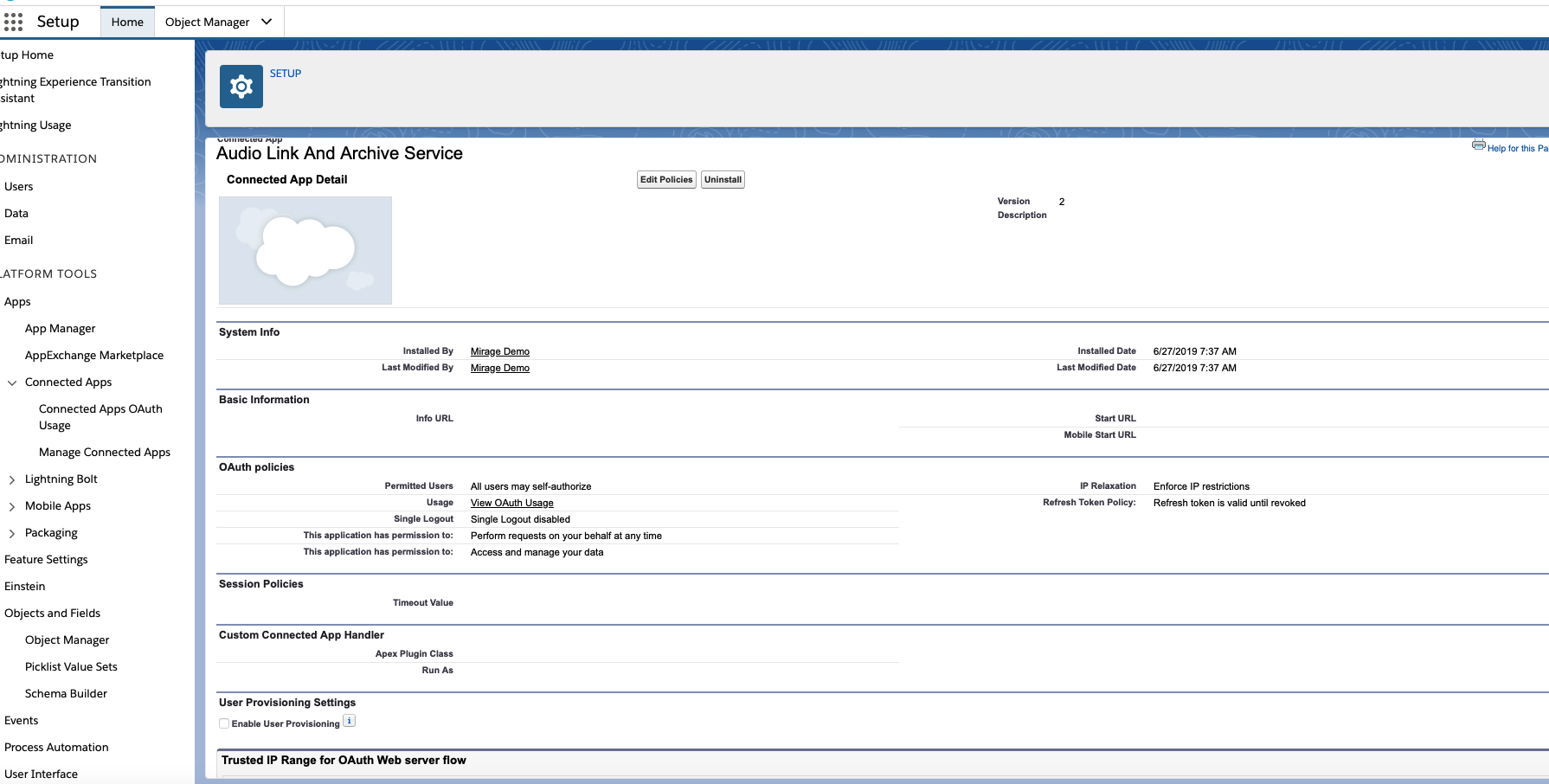
Task: Open Lightning Usage in sidebar
Action: point(35,125)
